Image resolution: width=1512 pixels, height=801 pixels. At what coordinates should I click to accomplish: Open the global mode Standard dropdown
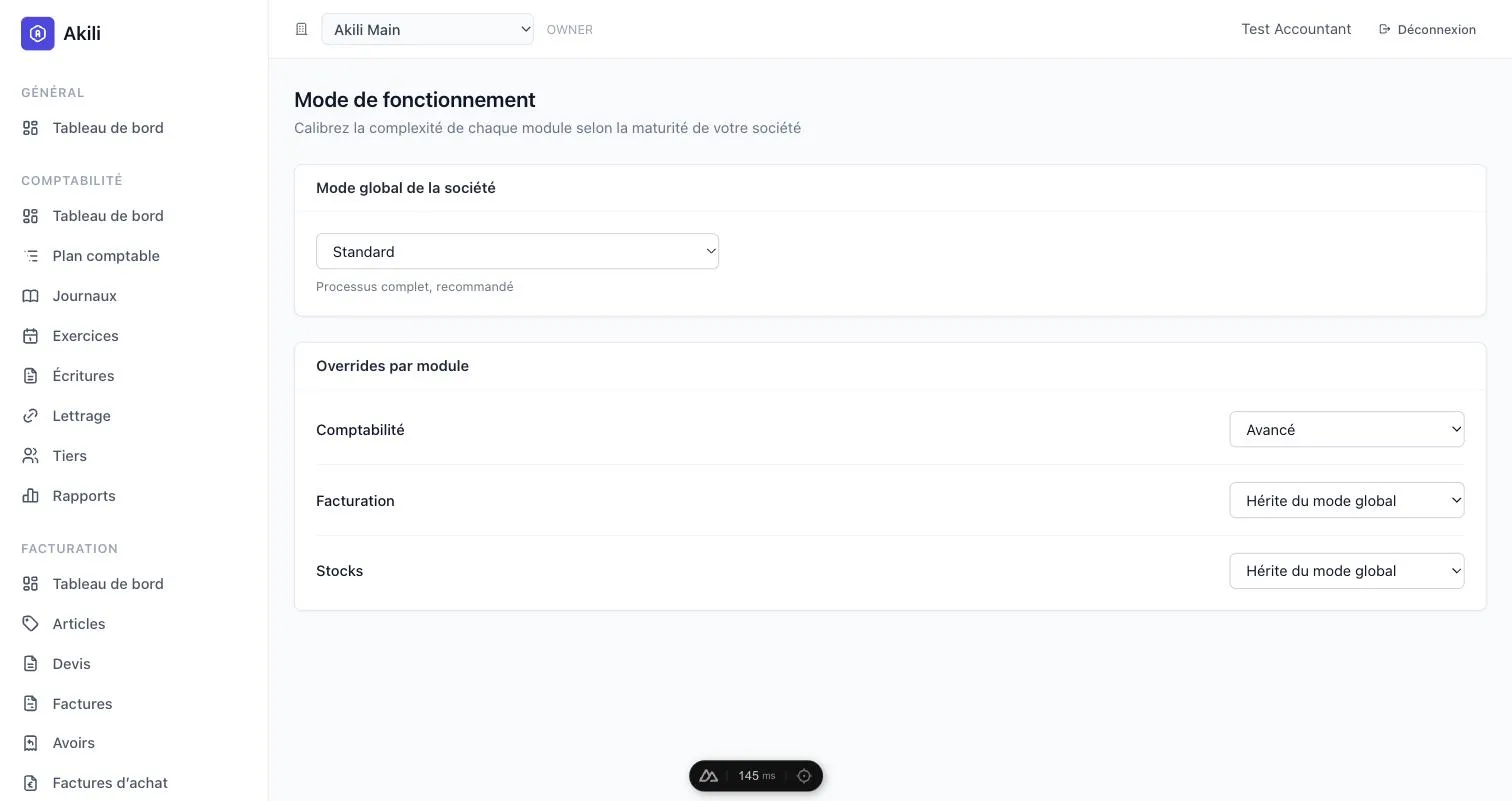(x=517, y=251)
